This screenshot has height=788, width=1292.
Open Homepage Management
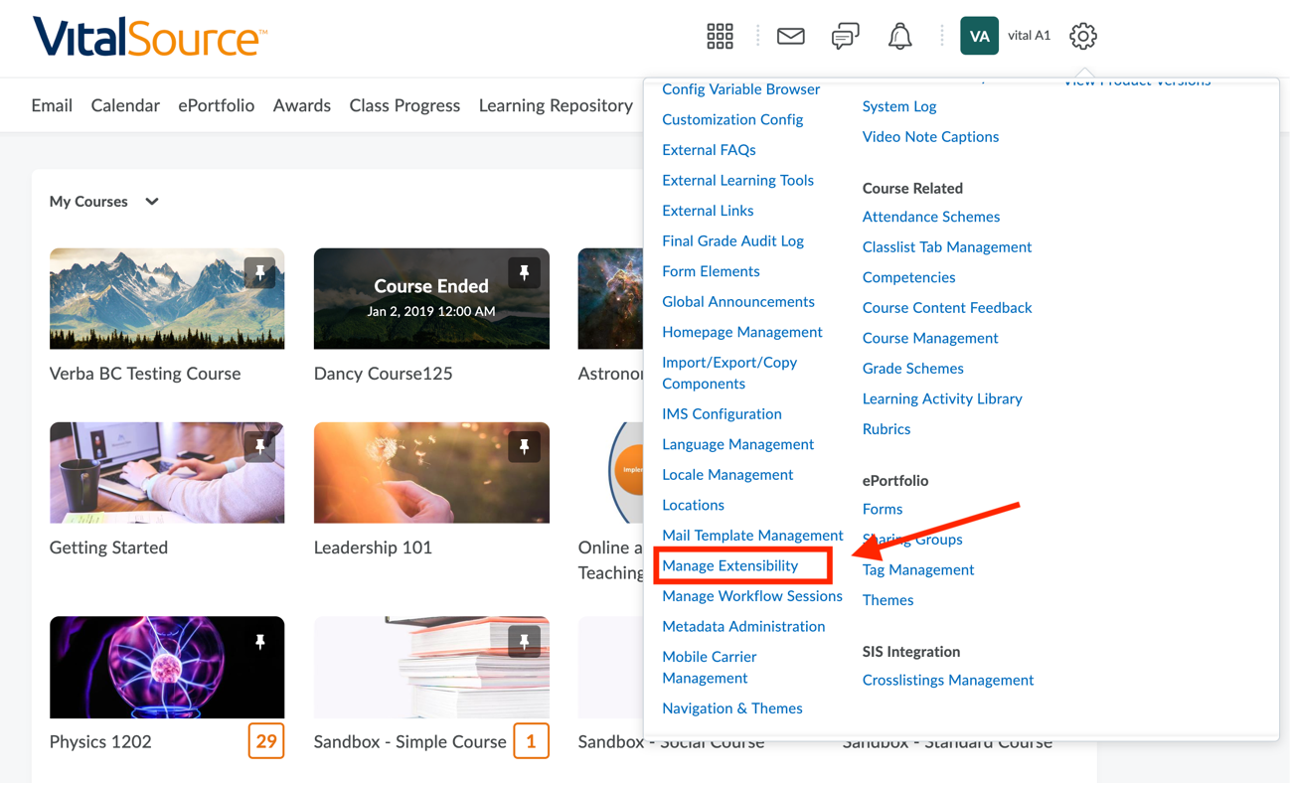coord(742,332)
